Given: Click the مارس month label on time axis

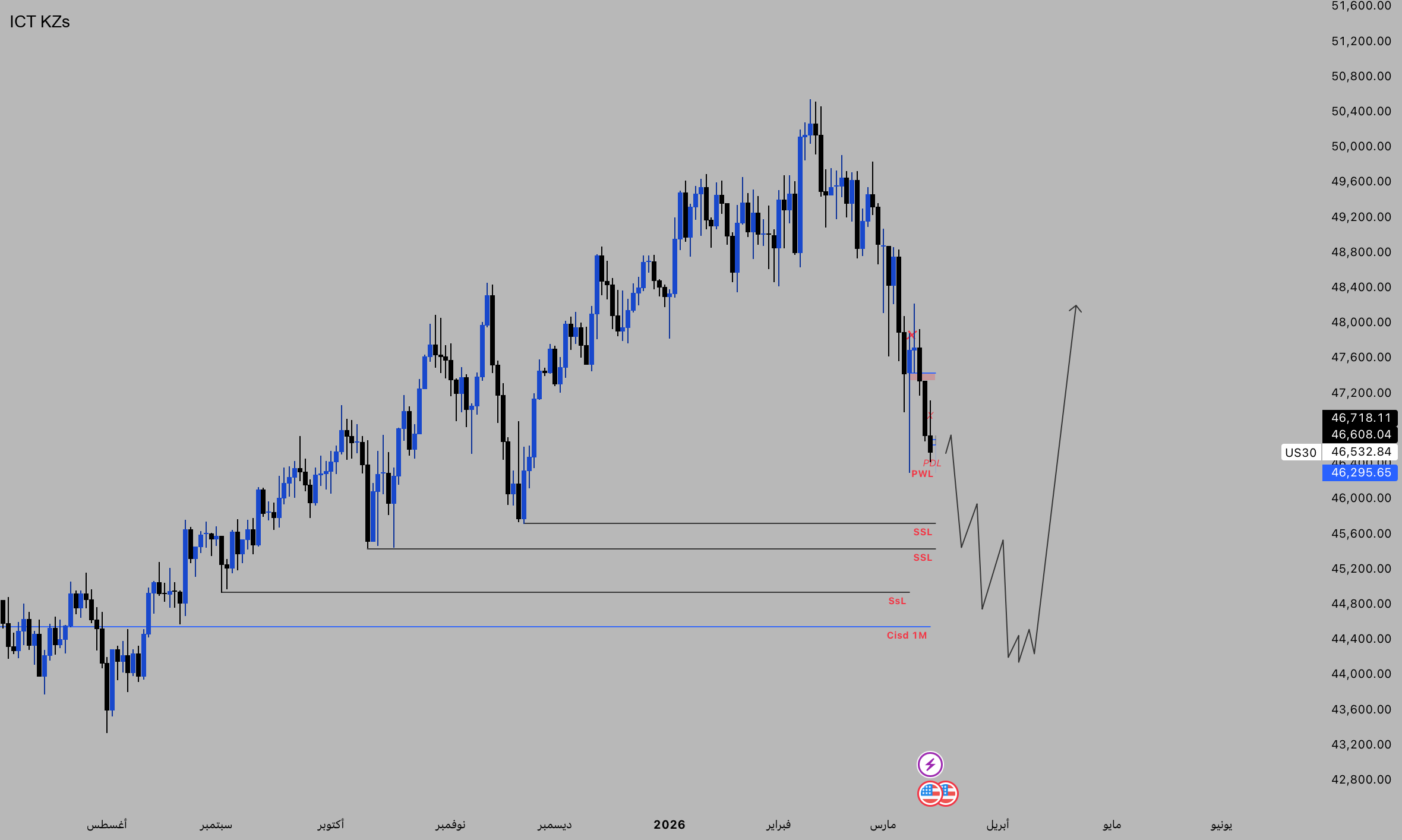Looking at the screenshot, I should point(883,825).
